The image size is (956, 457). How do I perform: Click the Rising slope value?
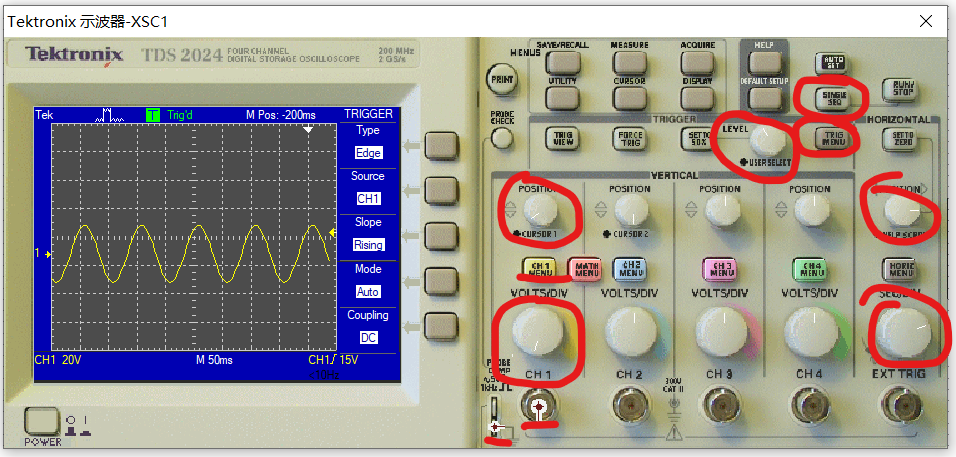[368, 245]
